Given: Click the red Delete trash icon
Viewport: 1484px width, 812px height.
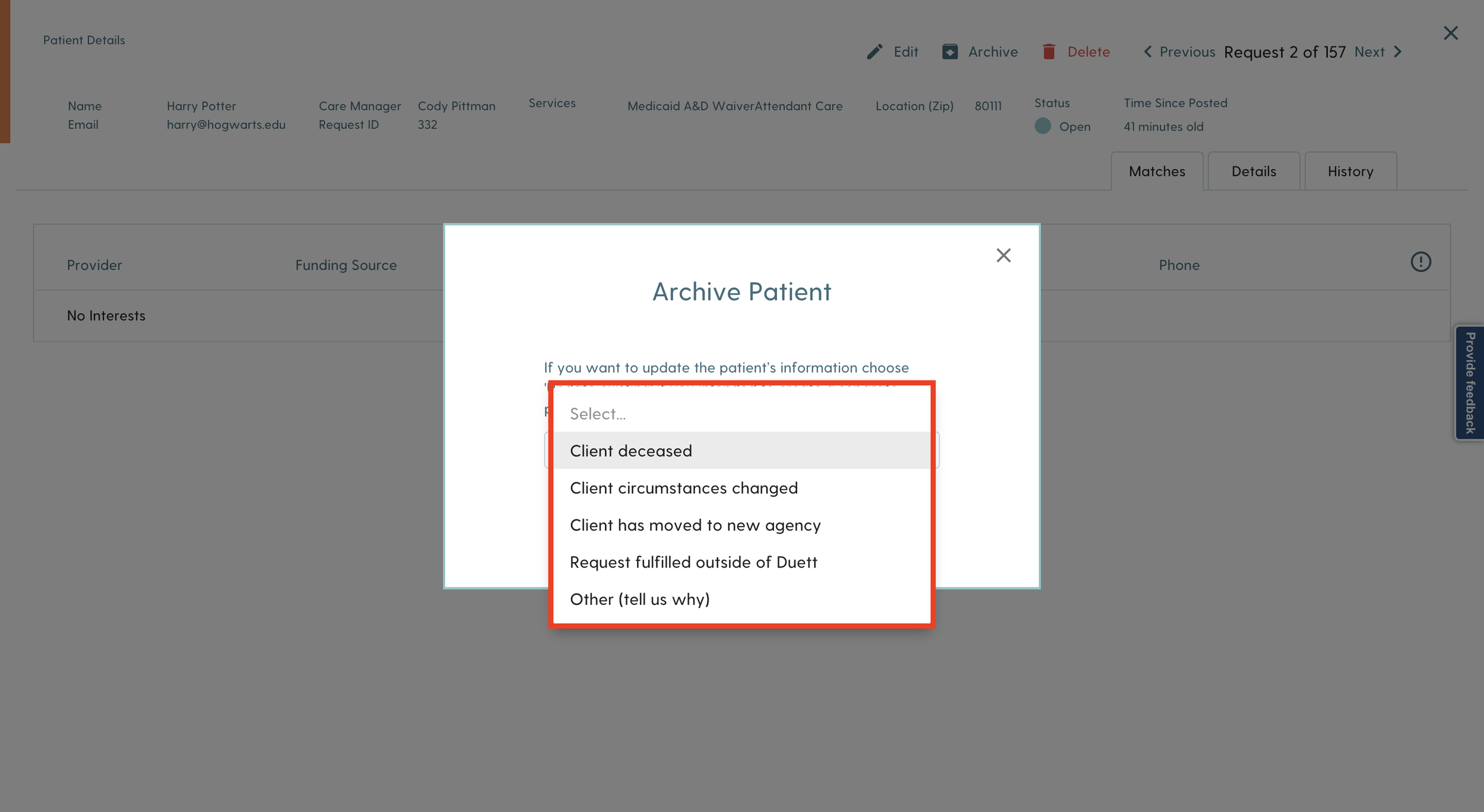Looking at the screenshot, I should tap(1049, 52).
